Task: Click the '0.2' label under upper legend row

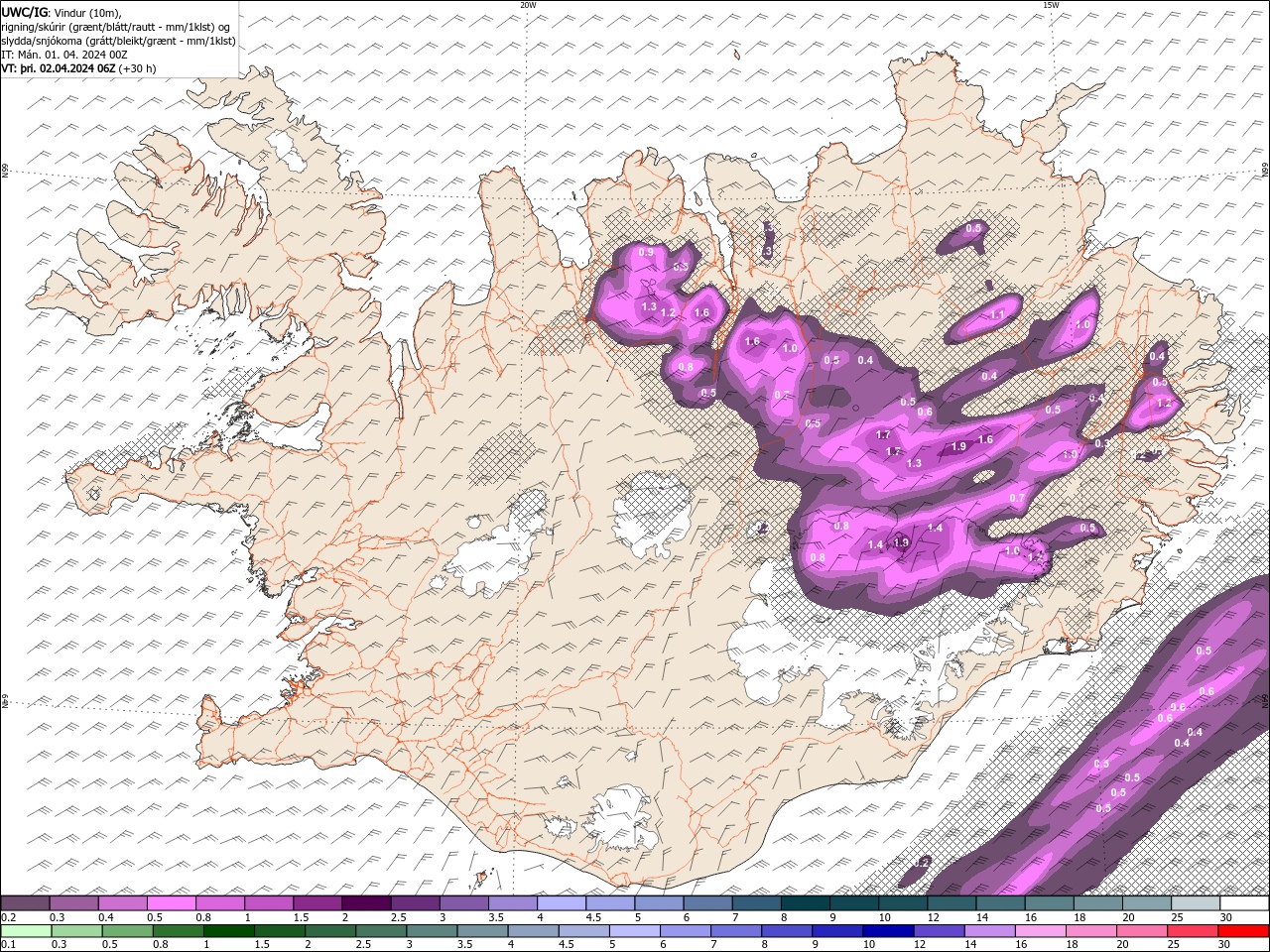Action: [8, 917]
